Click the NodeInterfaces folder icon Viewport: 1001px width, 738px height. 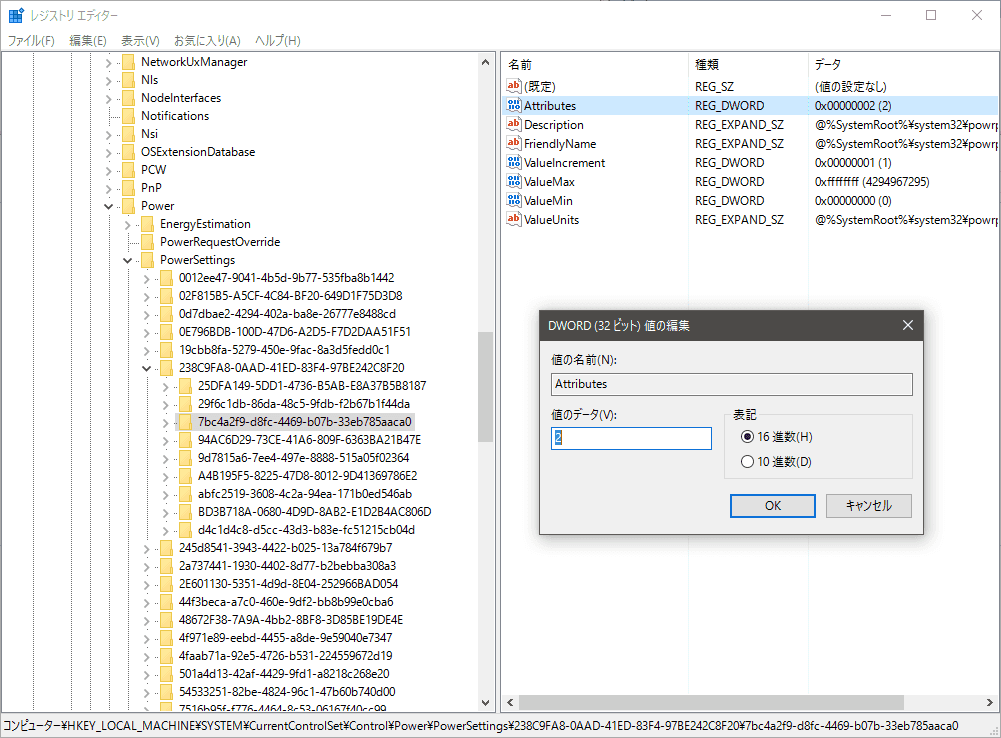(128, 98)
